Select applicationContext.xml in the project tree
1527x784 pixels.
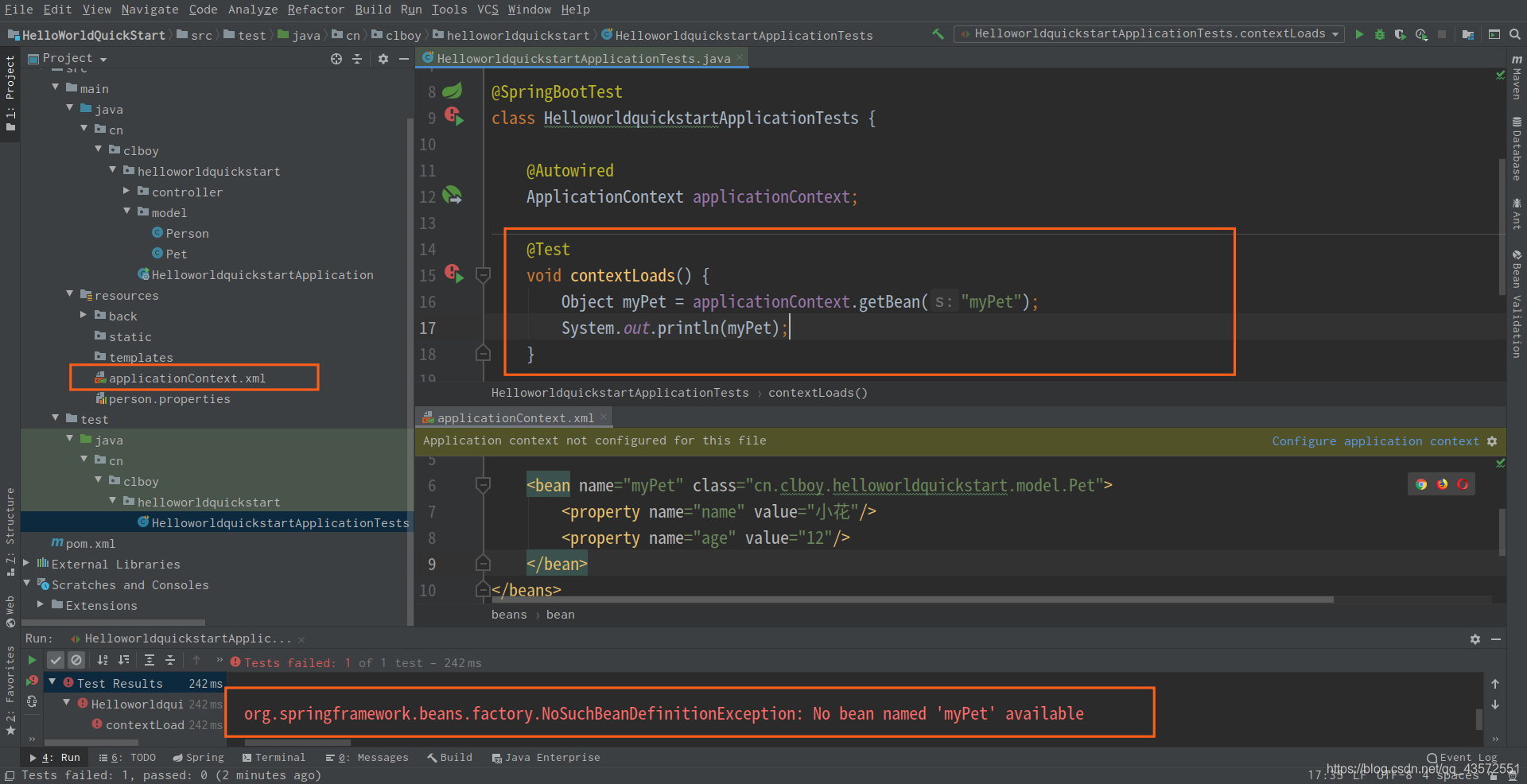(x=187, y=378)
